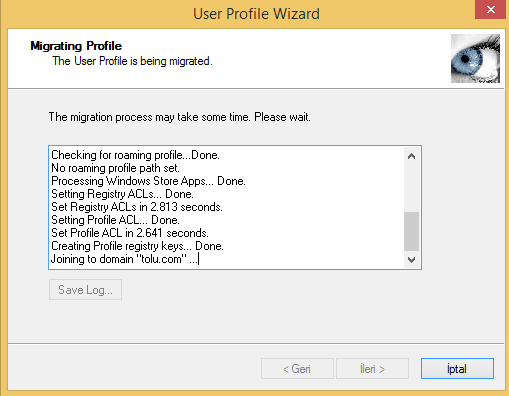Click "Creating Profile registry keys... Done." line
Screen dimensions: 509x396
pos(137,246)
